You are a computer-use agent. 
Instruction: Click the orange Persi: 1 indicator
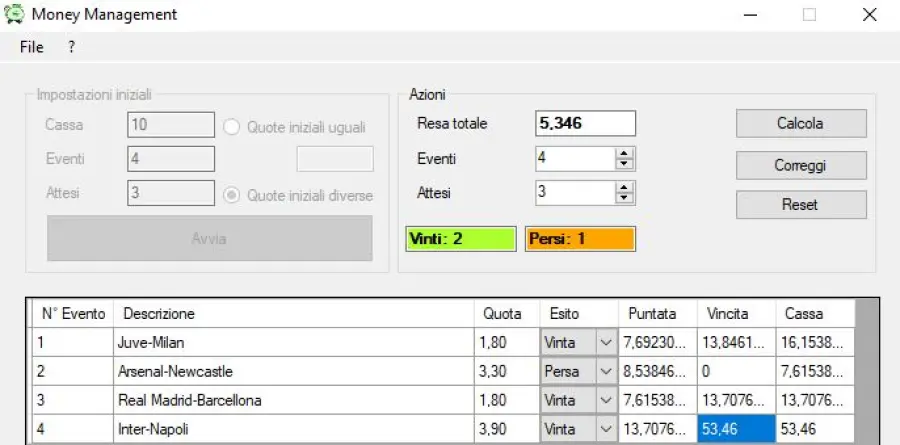click(580, 239)
